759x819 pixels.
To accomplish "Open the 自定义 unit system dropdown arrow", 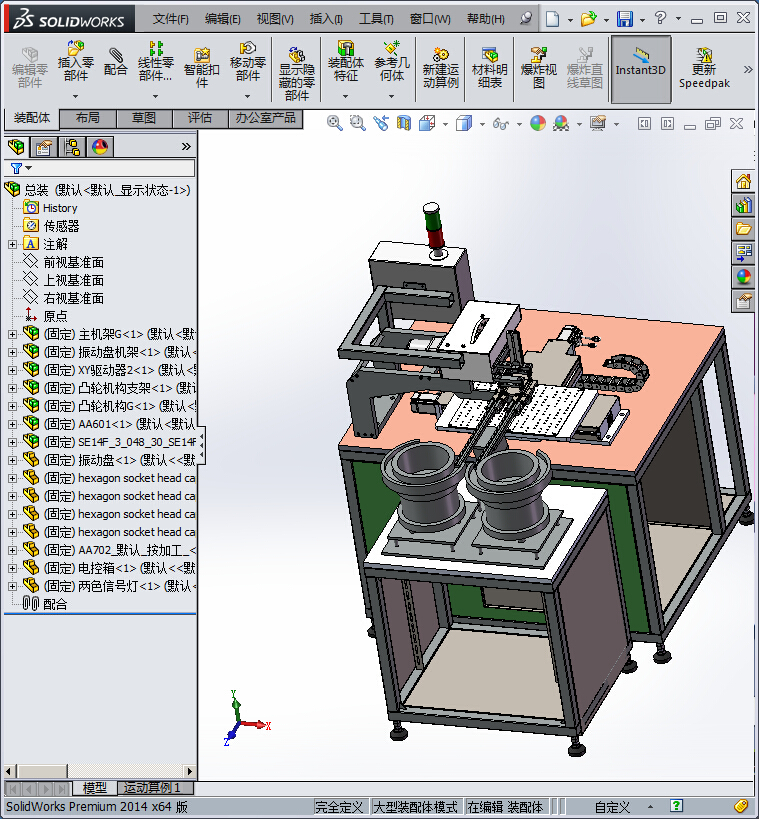I will pos(650,807).
